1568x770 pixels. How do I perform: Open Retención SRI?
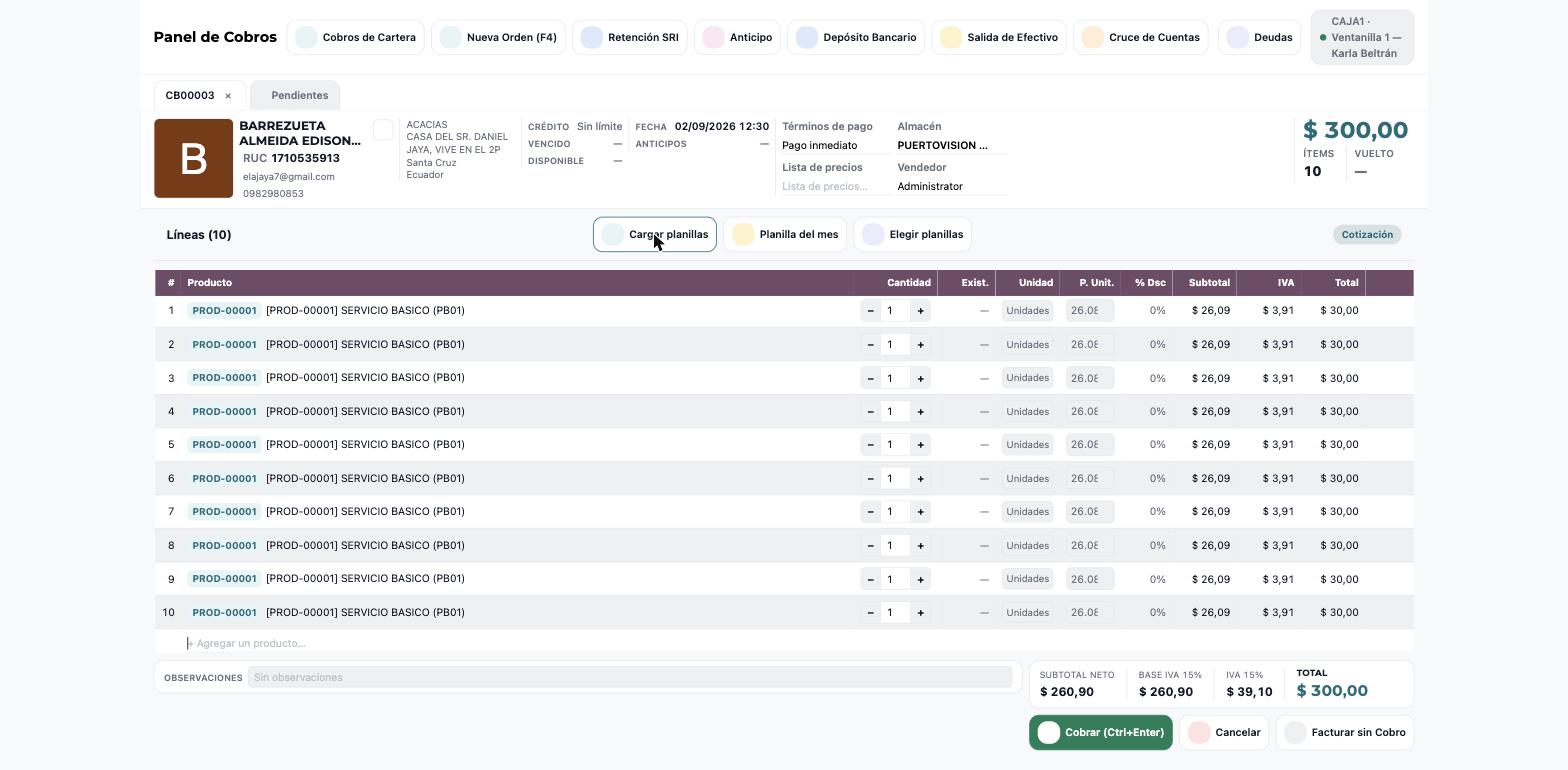(x=629, y=37)
